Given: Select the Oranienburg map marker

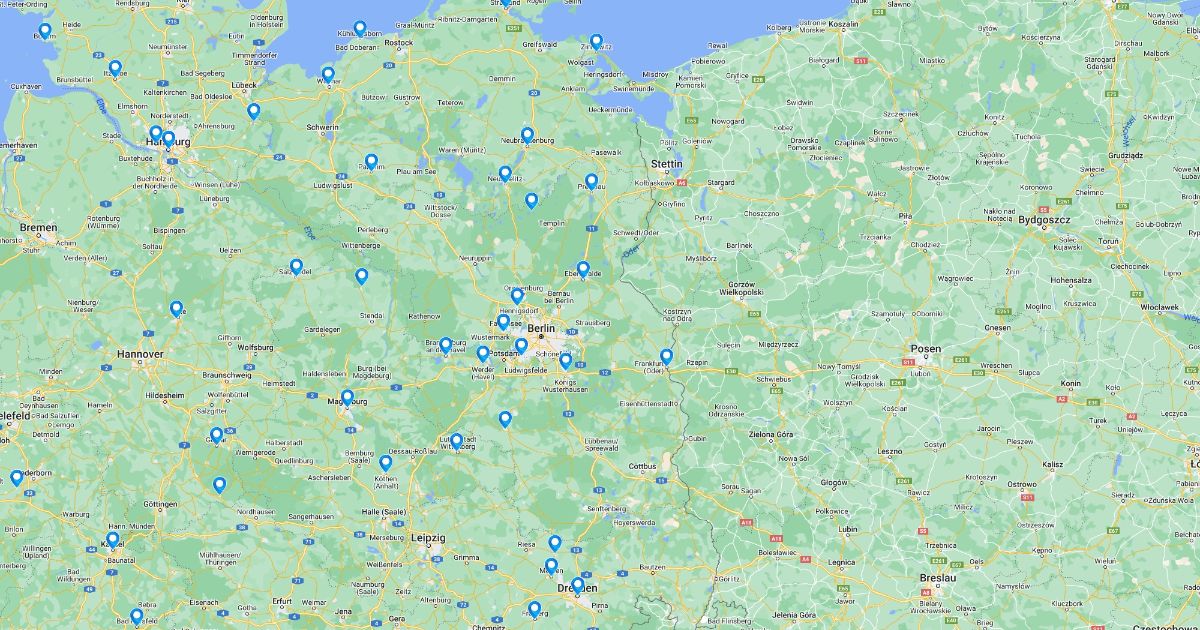Looking at the screenshot, I should 517,295.
